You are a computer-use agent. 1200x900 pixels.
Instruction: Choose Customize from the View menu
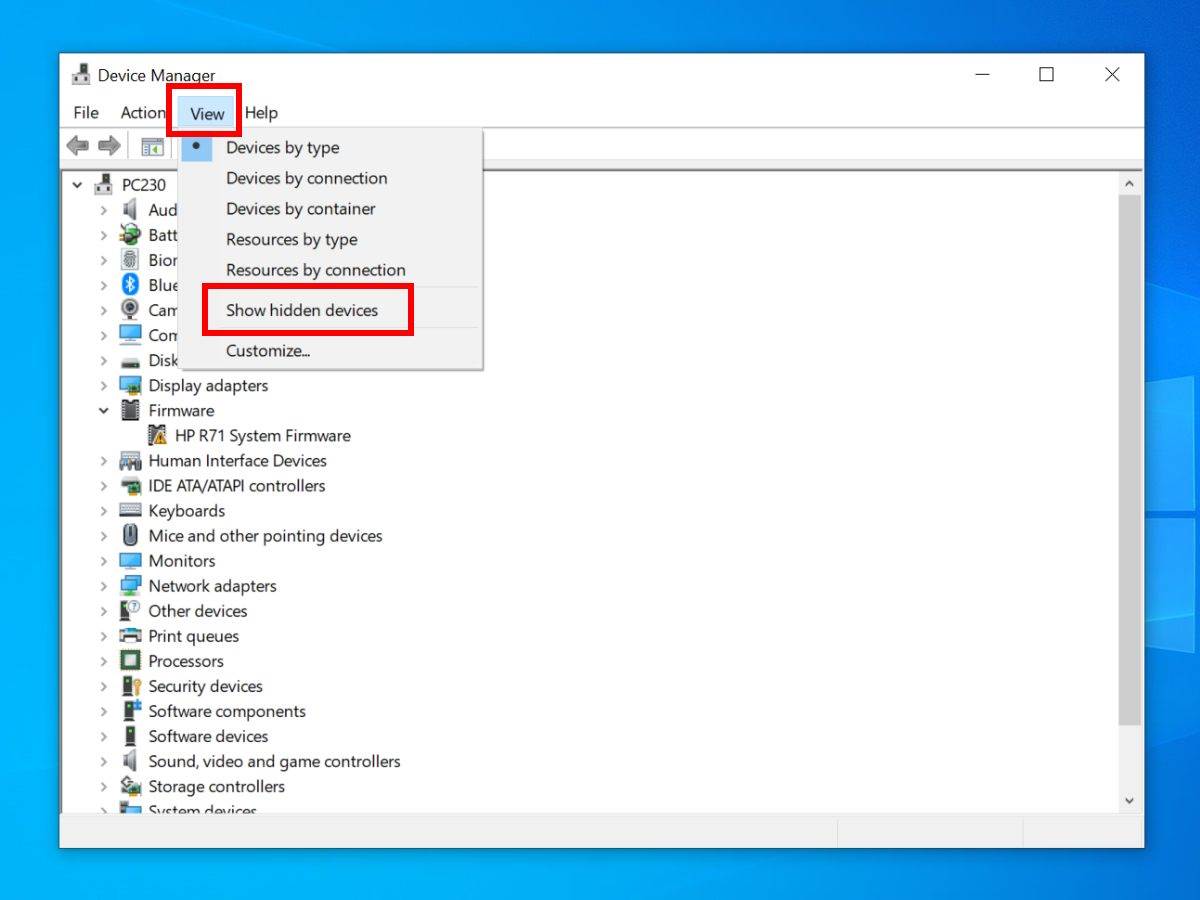click(268, 350)
